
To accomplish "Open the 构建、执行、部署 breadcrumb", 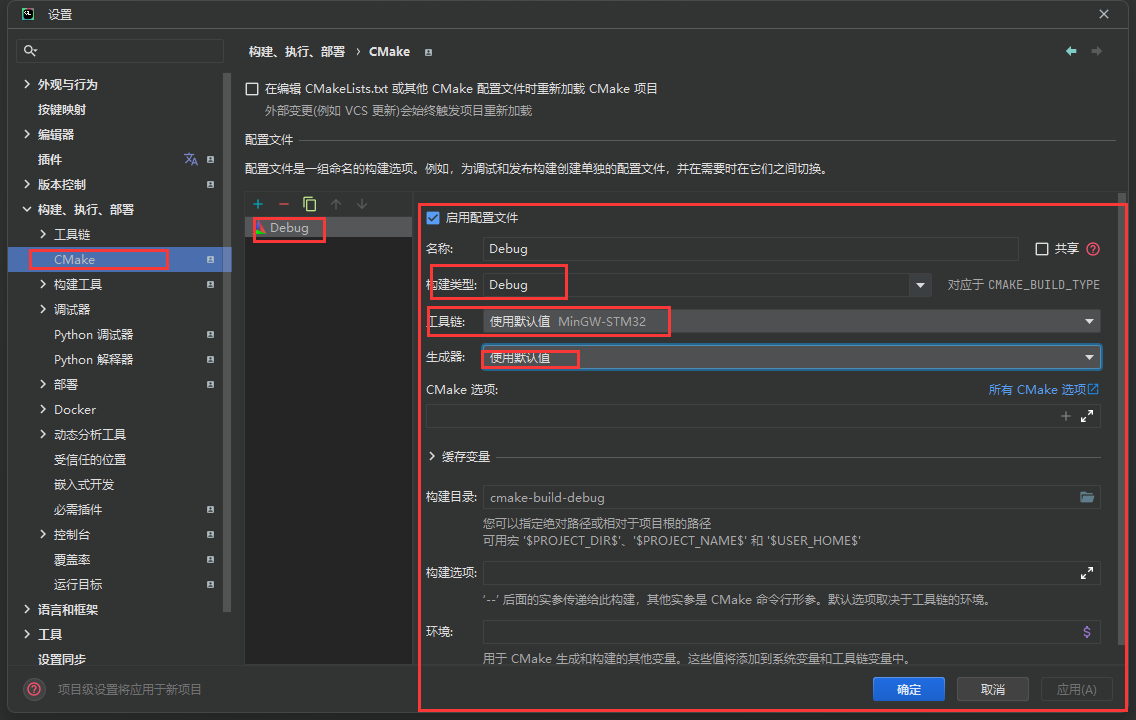I will (297, 51).
